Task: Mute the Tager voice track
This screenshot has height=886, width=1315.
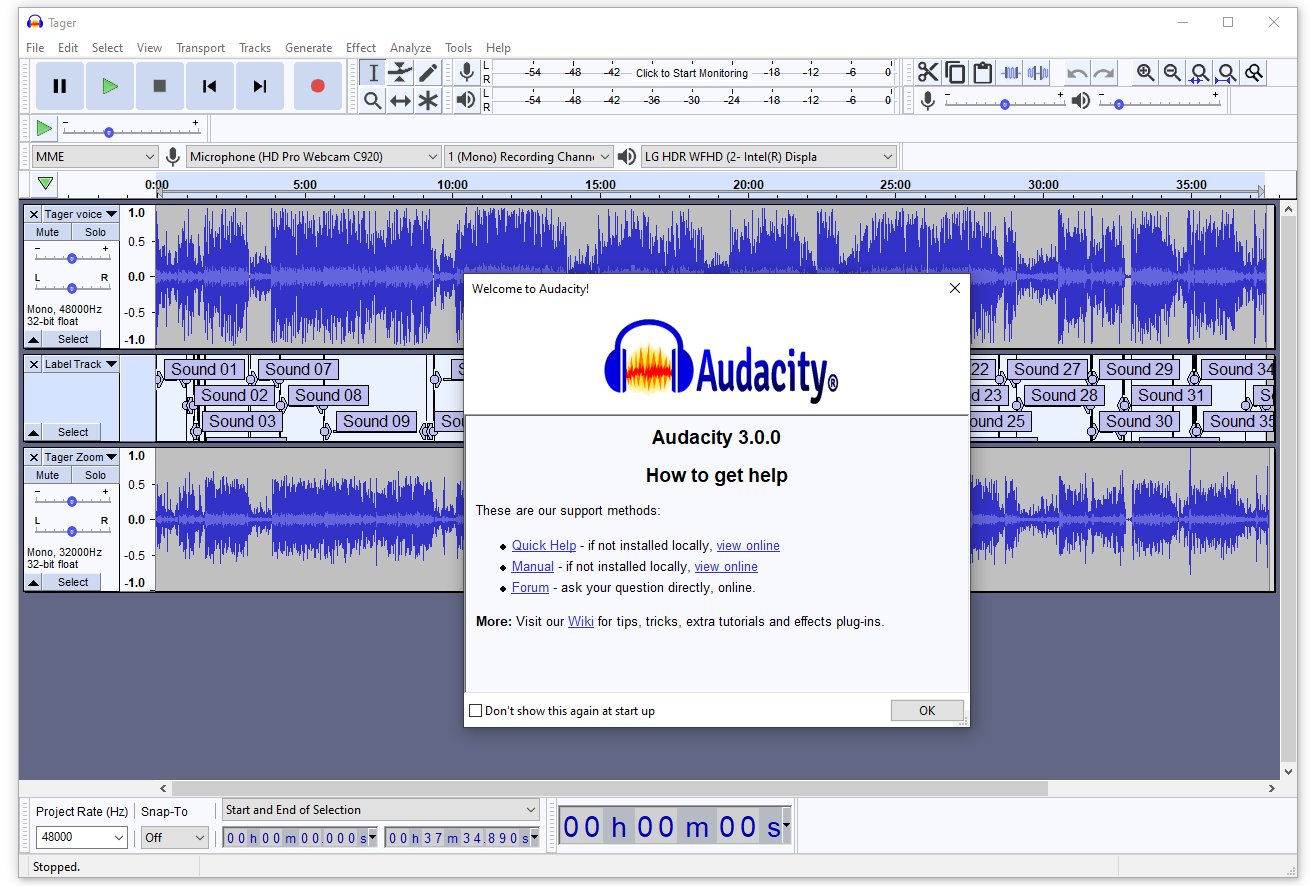Action: 46,231
